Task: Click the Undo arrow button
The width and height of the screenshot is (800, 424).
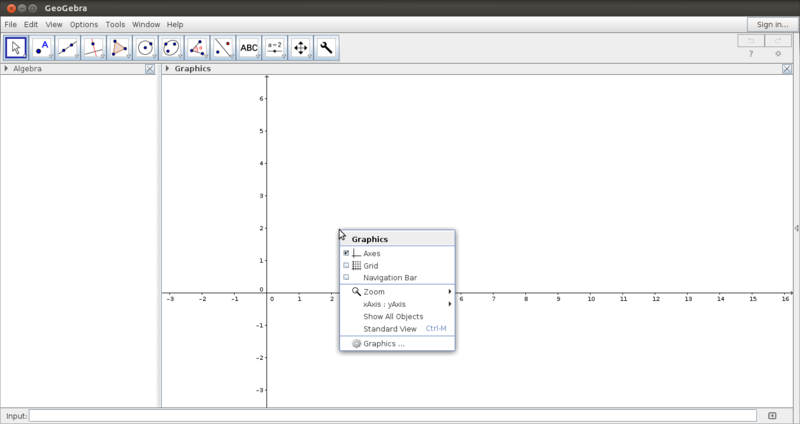Action: (x=751, y=40)
